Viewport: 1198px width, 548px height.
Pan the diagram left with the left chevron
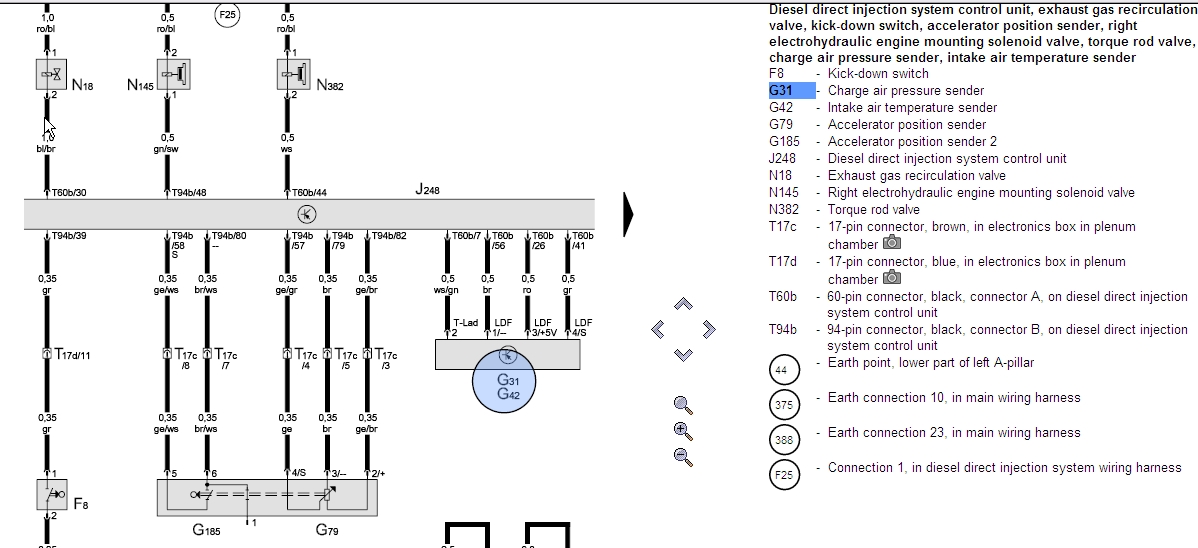pos(658,329)
